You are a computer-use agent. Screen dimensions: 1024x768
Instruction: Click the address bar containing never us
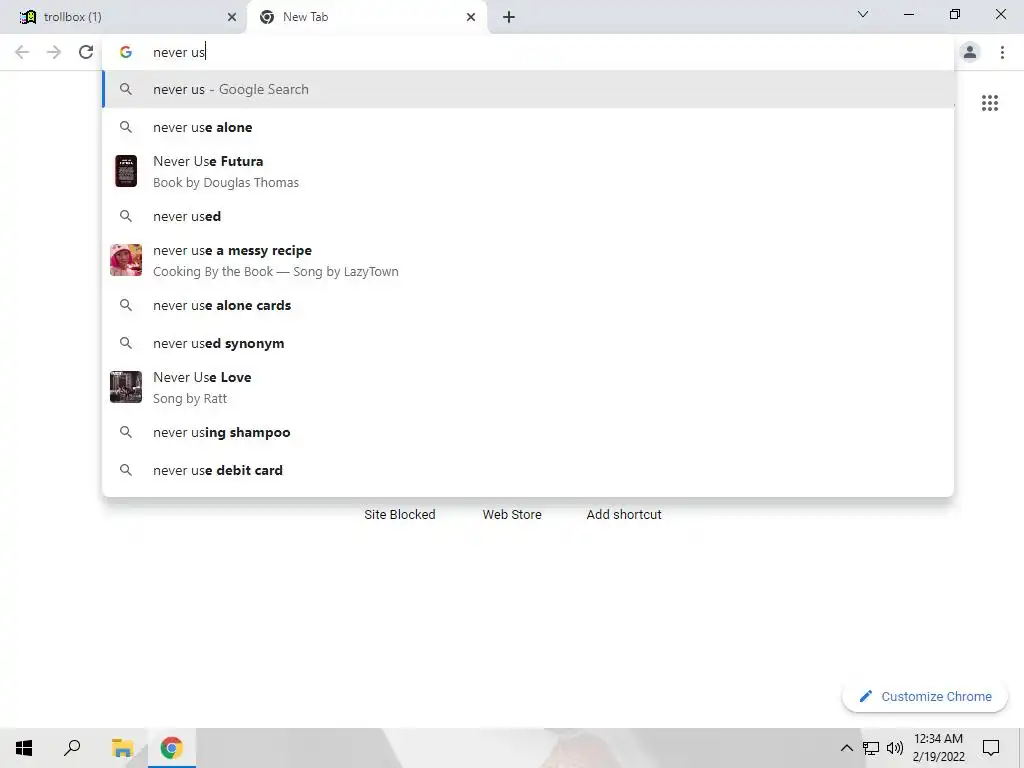click(528, 52)
